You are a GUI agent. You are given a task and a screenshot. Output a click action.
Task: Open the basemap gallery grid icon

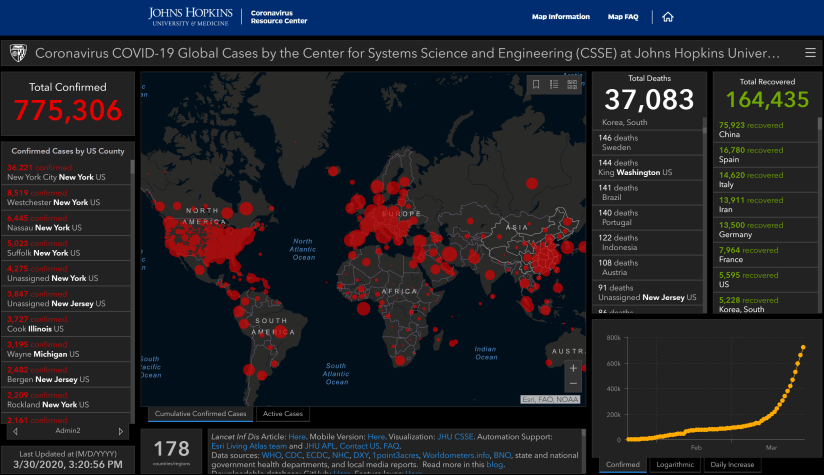tap(572, 84)
